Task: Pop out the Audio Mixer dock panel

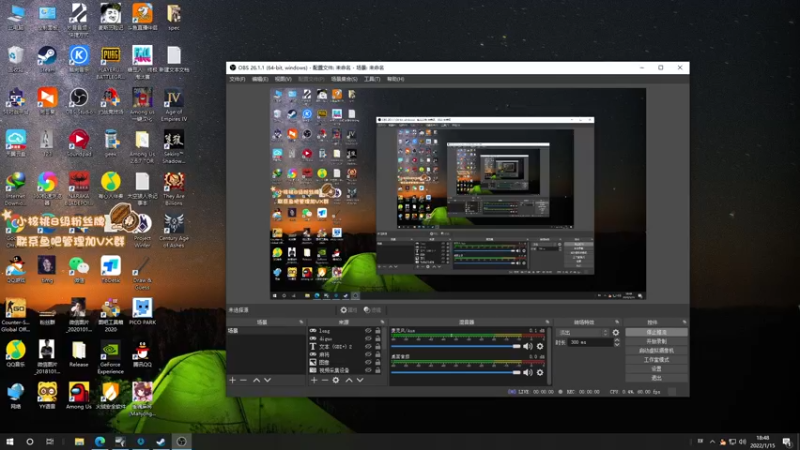Action: point(547,322)
